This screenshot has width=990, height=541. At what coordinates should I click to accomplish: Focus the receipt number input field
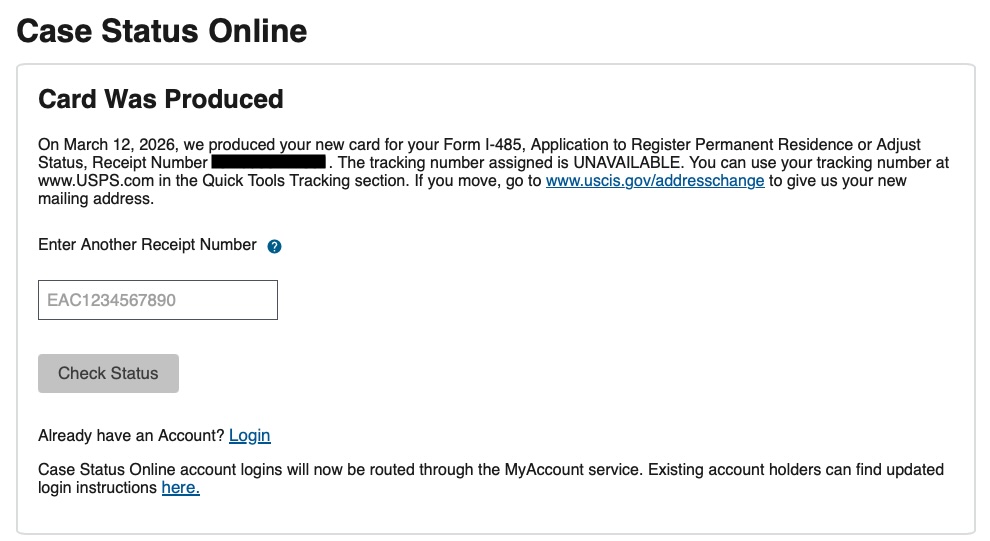coord(158,300)
